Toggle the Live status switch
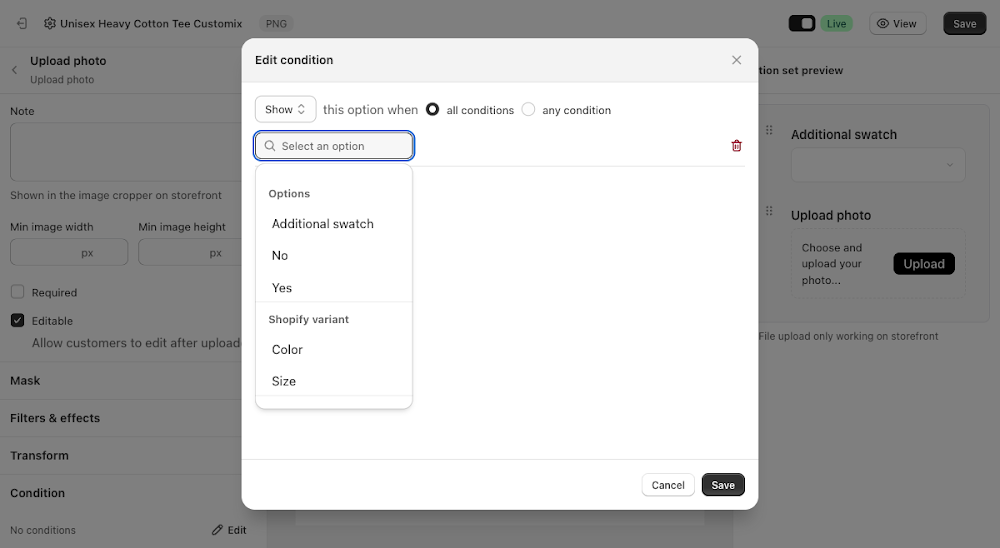Image resolution: width=1000 pixels, height=548 pixels. point(802,24)
